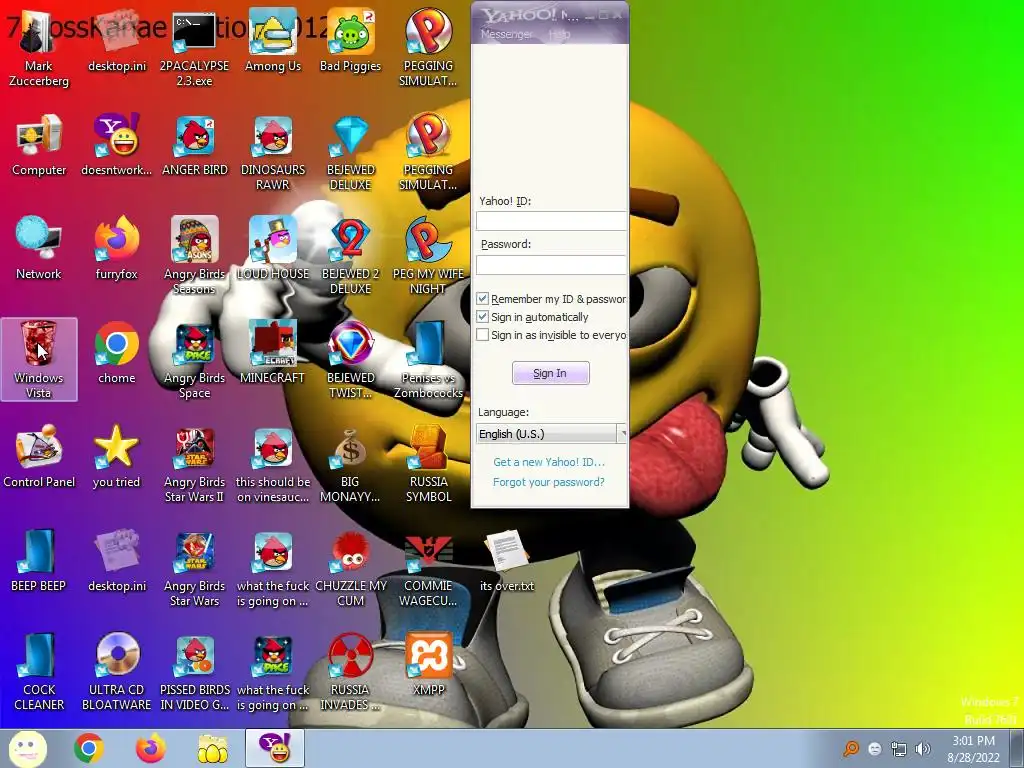Select the Network desktop icon
1024x768 pixels.
[x=39, y=249]
